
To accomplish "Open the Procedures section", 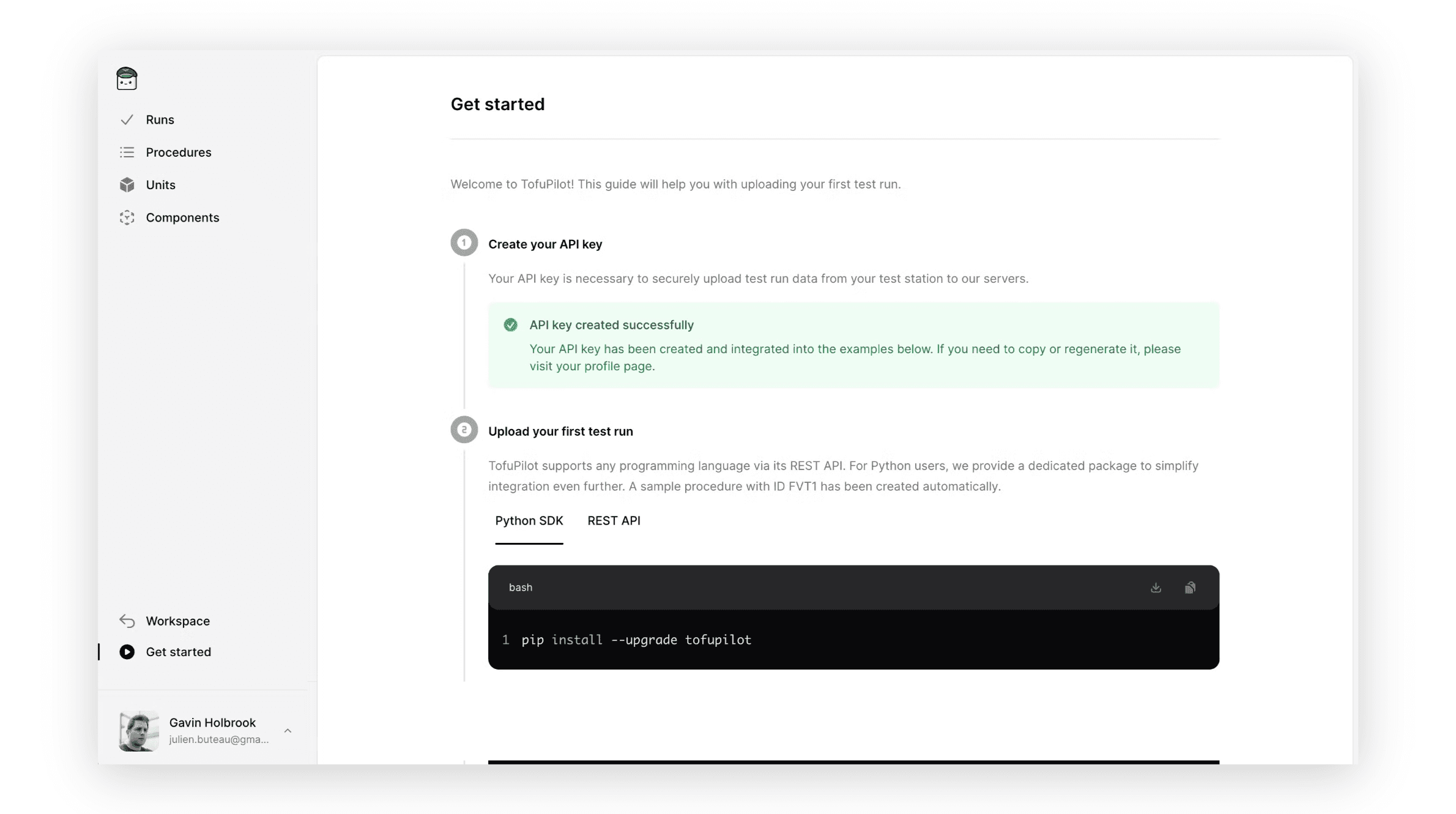I will pyautogui.click(x=178, y=152).
